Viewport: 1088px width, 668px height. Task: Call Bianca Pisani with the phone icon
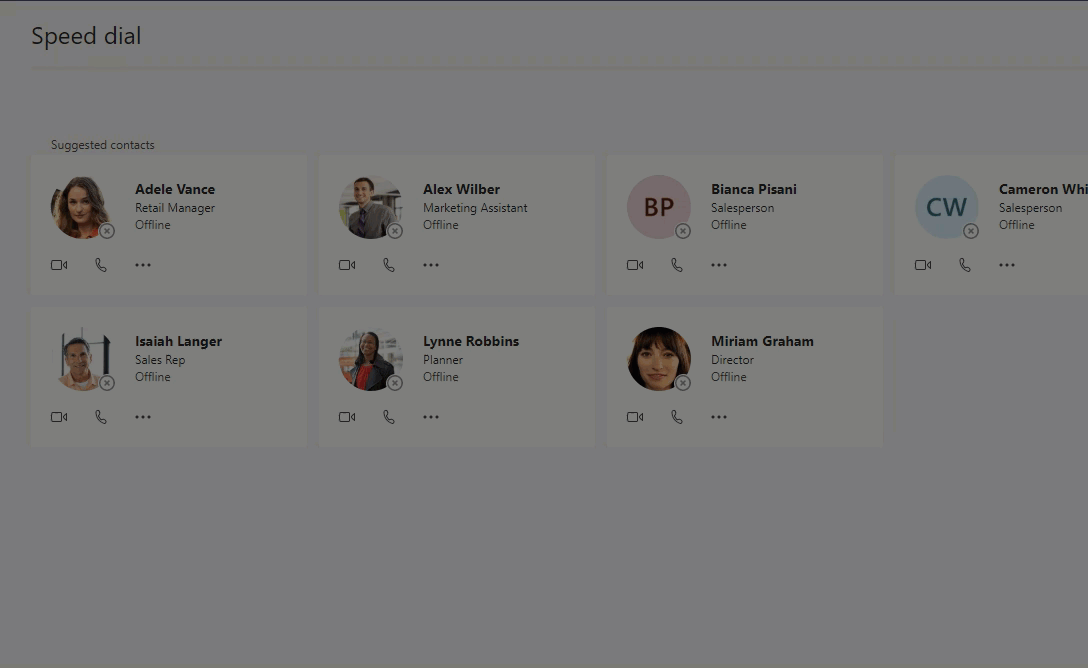[677, 265]
